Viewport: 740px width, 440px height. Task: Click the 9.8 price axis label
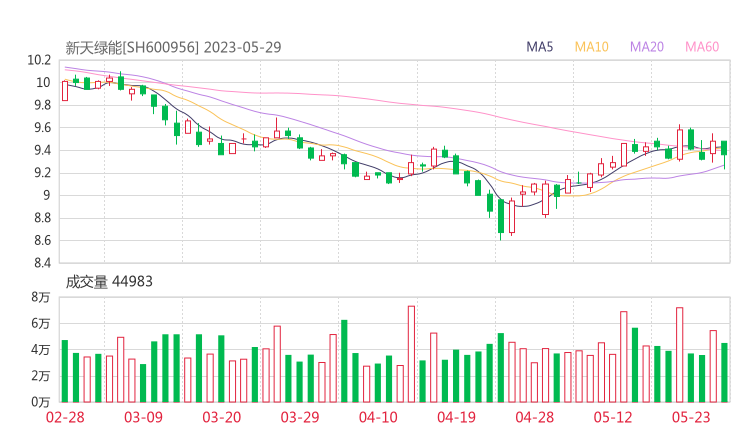[42, 105]
